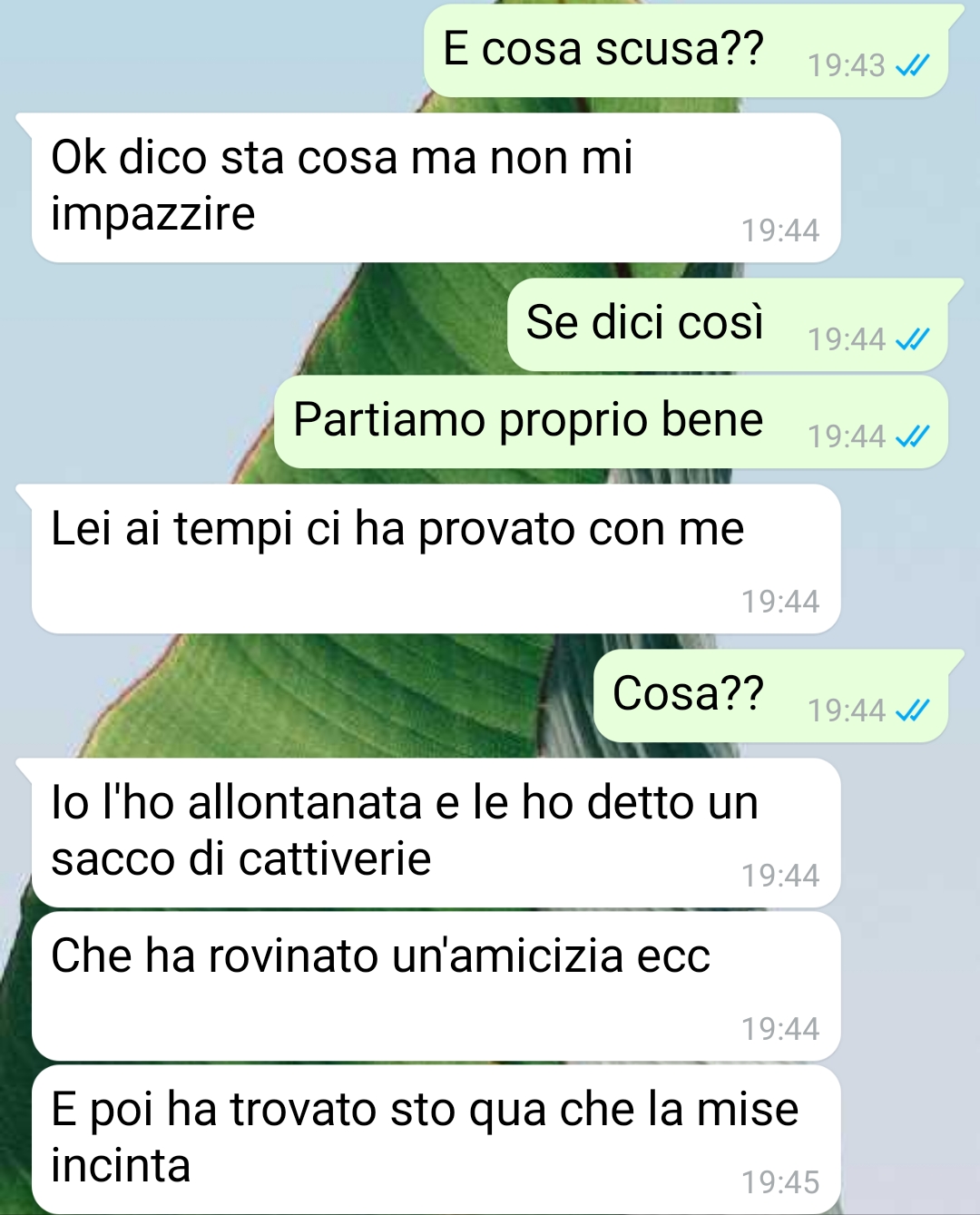Select the 'Io l'ho allontanata' received message

click(436, 833)
